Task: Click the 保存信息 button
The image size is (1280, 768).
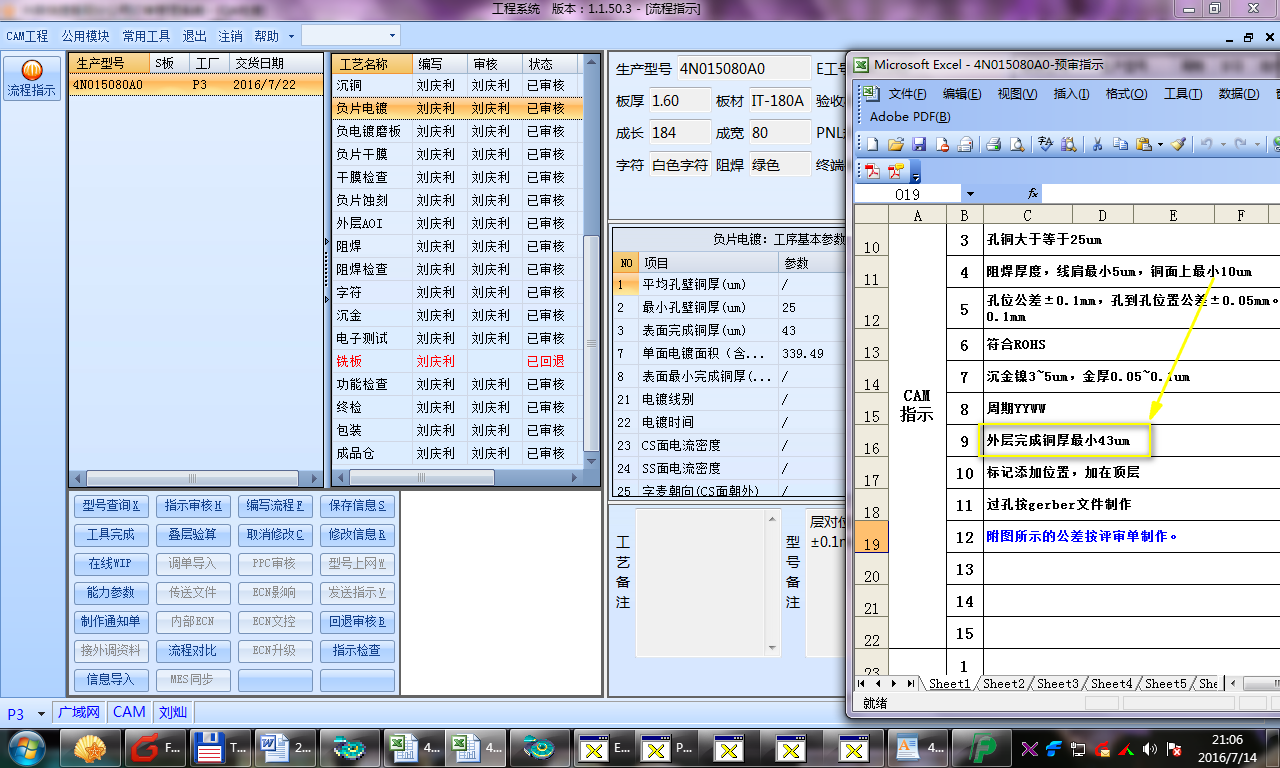Action: click(357, 506)
